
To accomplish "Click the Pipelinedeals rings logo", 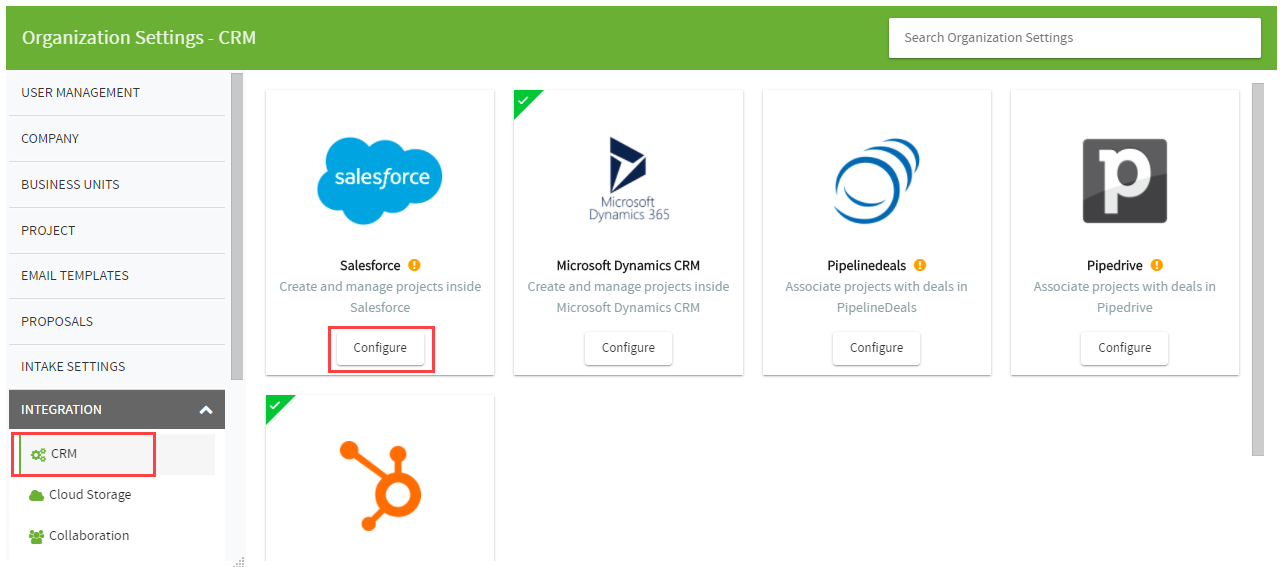I will point(877,180).
